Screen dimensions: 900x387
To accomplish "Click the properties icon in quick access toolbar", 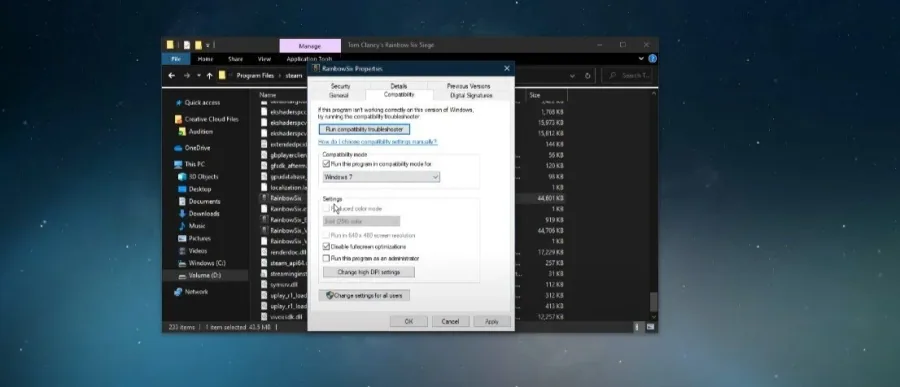I will (187, 45).
